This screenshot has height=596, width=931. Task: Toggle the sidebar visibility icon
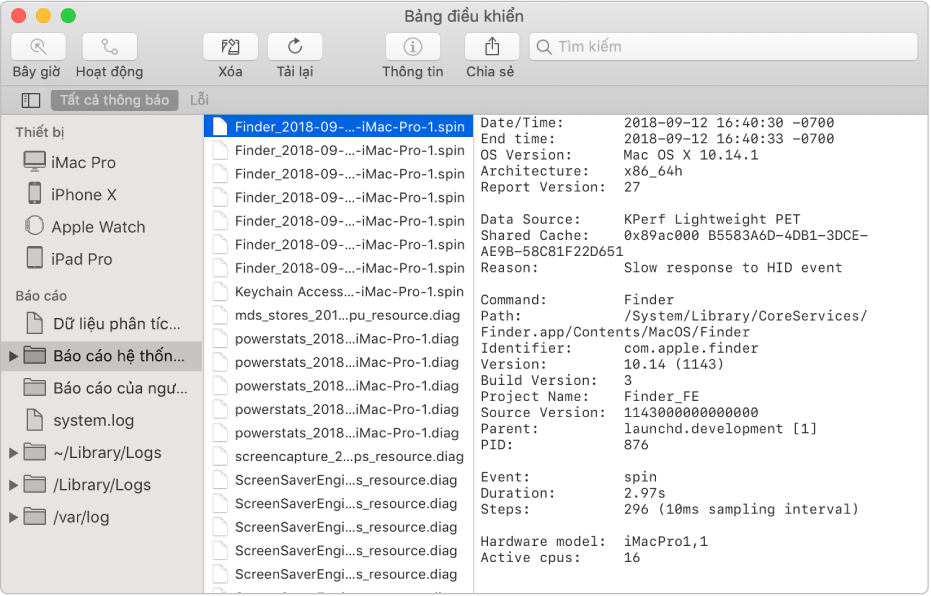point(31,100)
